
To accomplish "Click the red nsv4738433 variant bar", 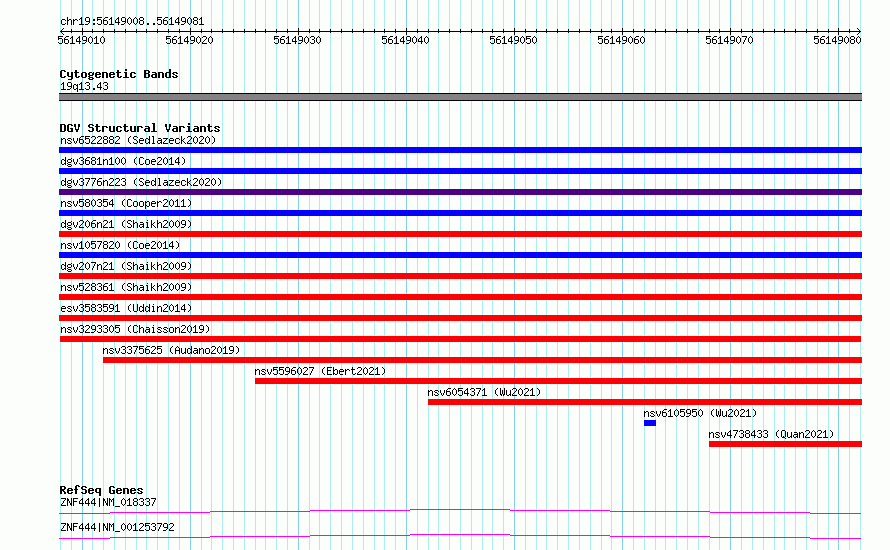I will [x=786, y=444].
